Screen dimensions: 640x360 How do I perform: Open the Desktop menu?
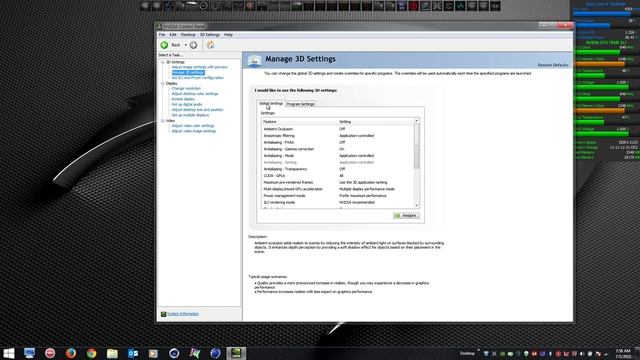point(188,35)
